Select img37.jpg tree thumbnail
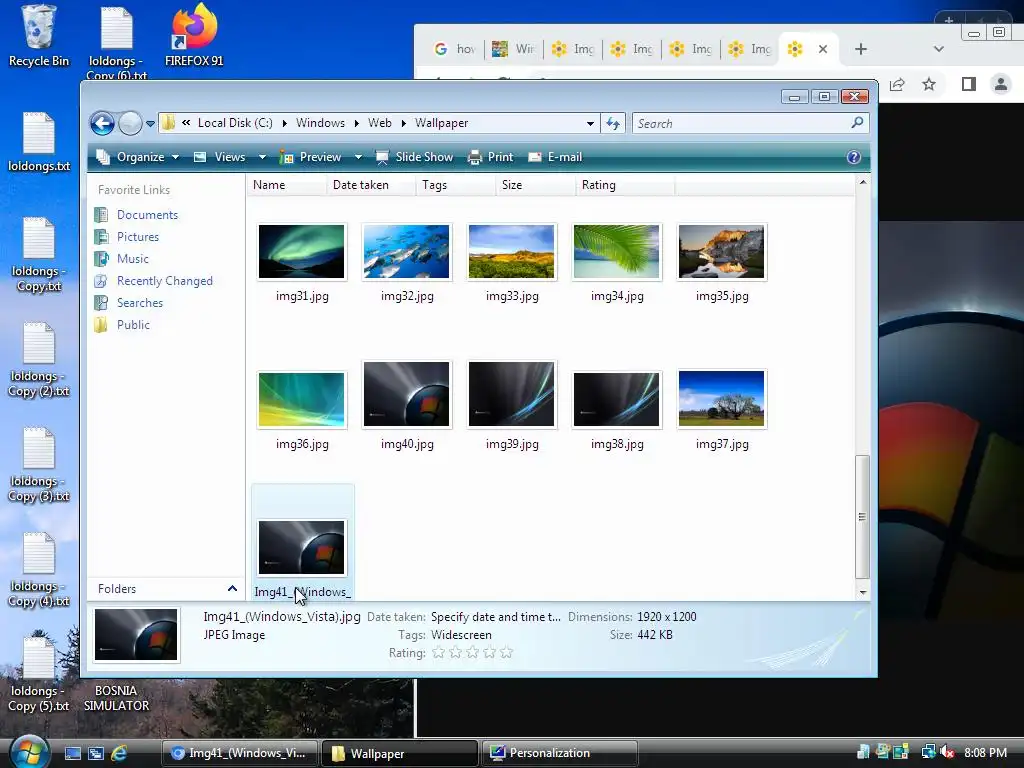 (722, 398)
